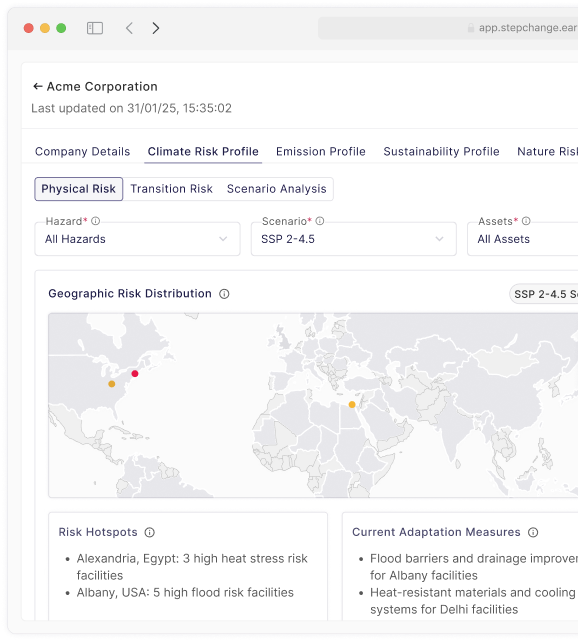The width and height of the screenshot is (578, 641).
Task: Toggle the browser sidebar icon
Action: click(95, 28)
